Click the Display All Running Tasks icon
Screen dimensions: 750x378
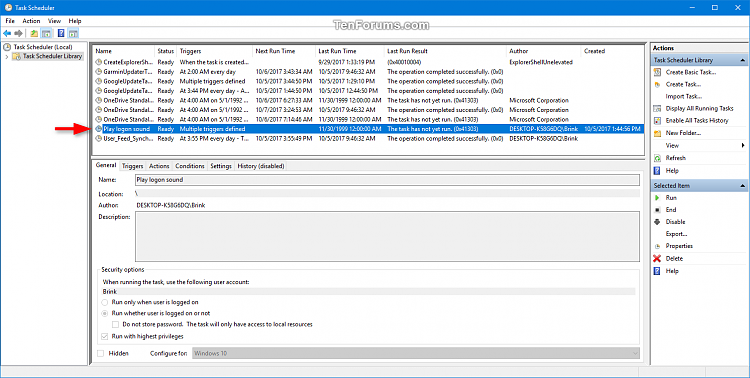[x=657, y=109]
